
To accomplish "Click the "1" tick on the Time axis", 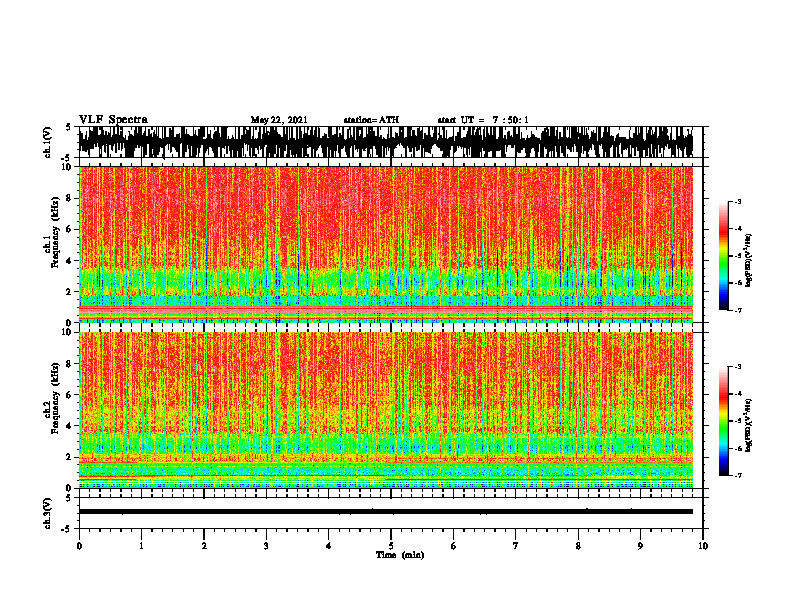I will pos(141,546).
